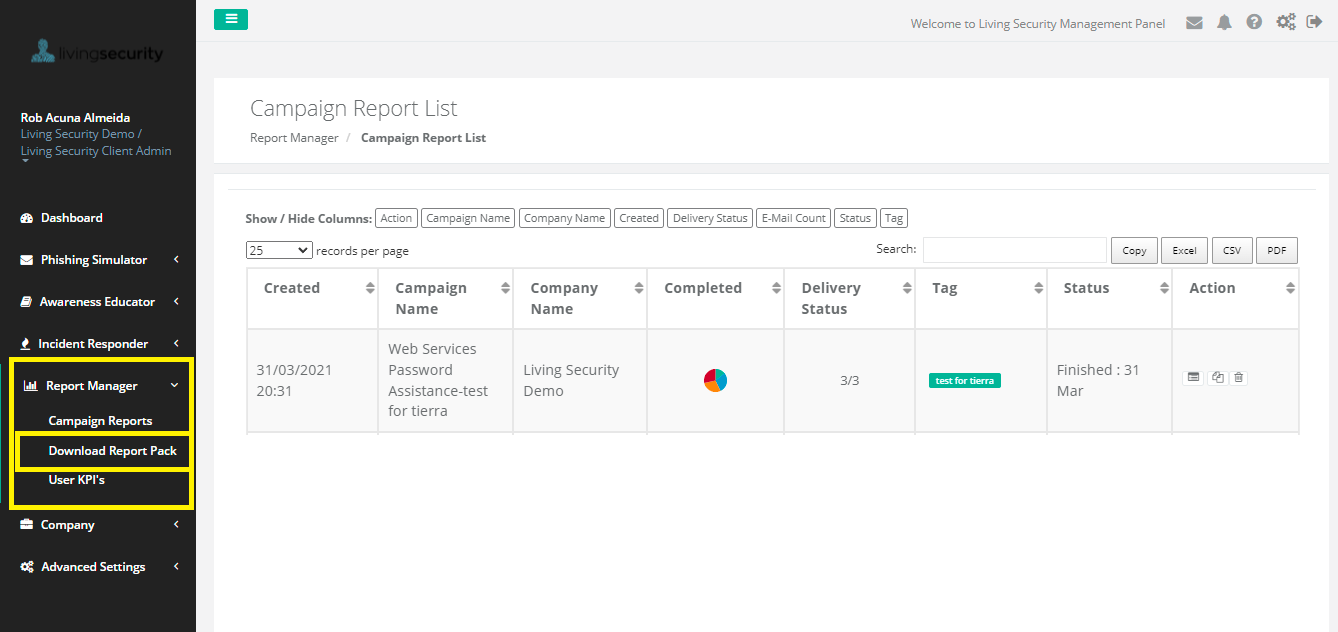Click the Search input field

1015,250
